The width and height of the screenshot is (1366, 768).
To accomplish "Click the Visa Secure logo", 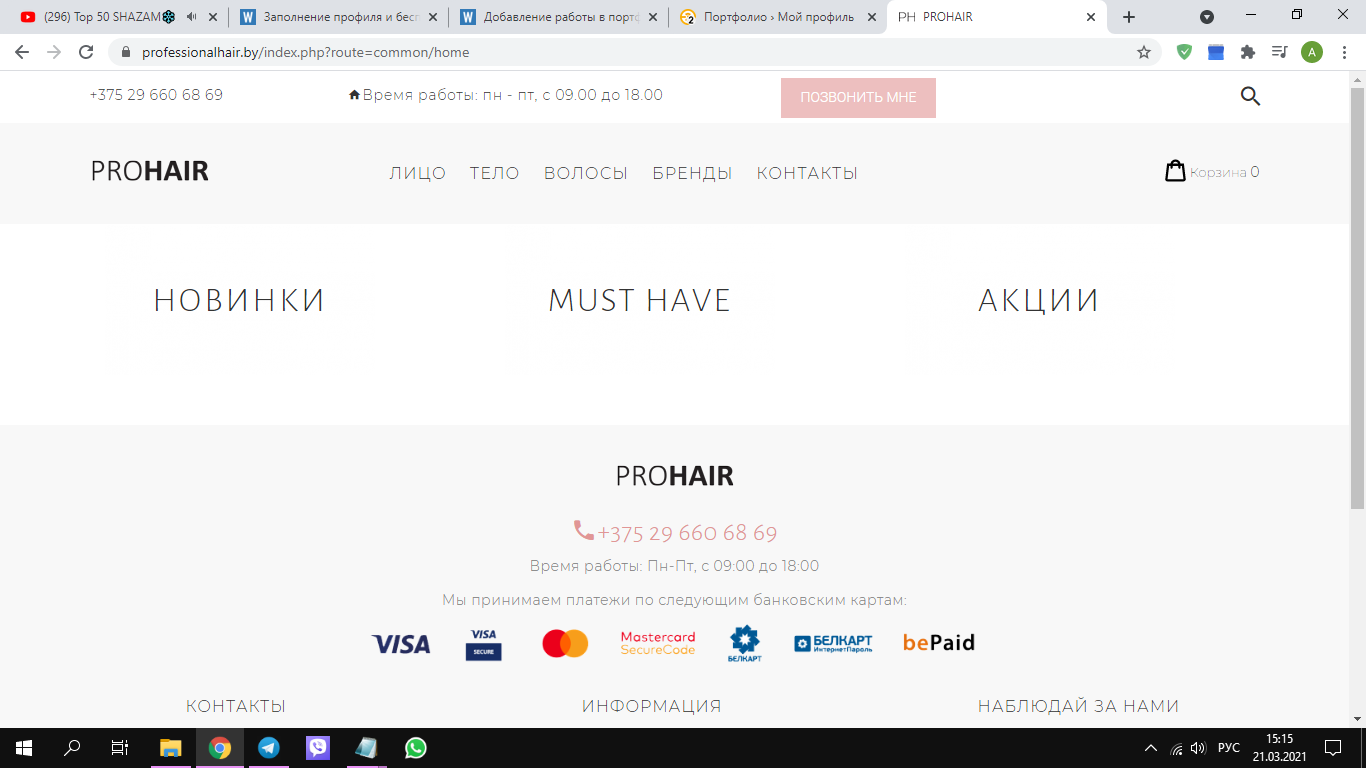I will coord(484,644).
